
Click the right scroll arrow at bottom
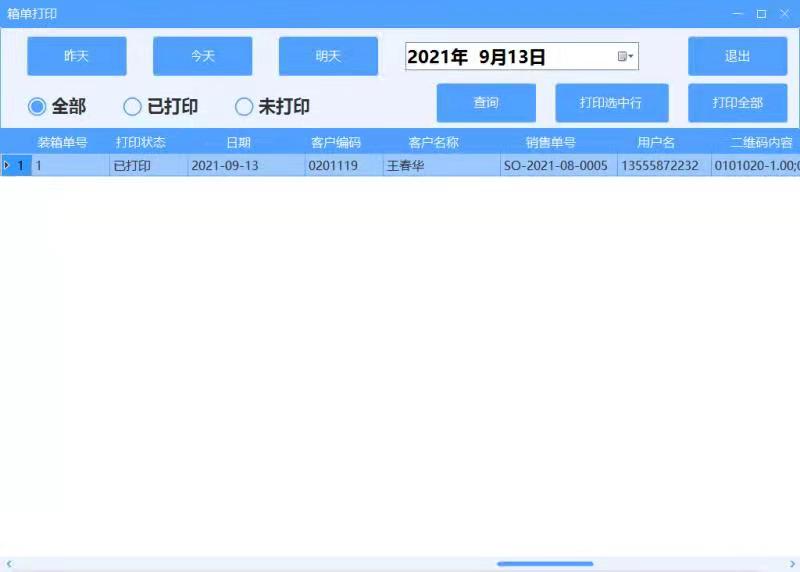point(792,564)
